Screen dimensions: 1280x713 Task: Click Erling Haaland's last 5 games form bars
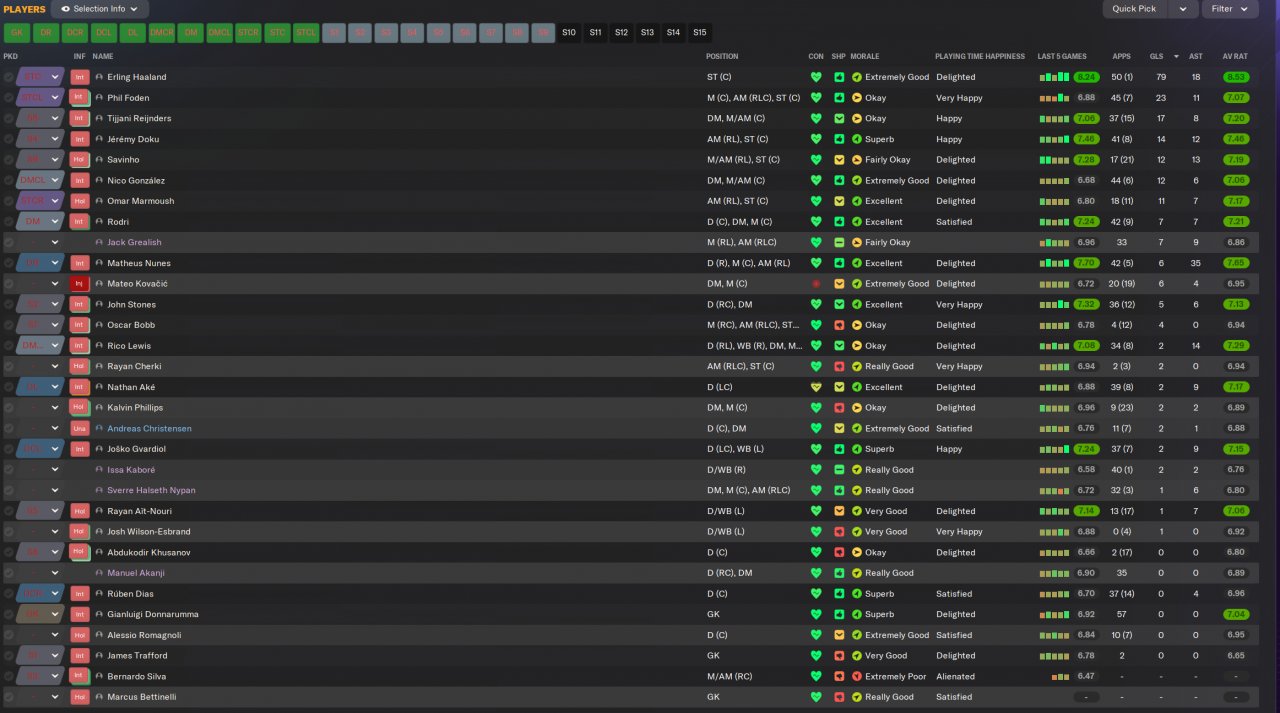[x=1054, y=77]
